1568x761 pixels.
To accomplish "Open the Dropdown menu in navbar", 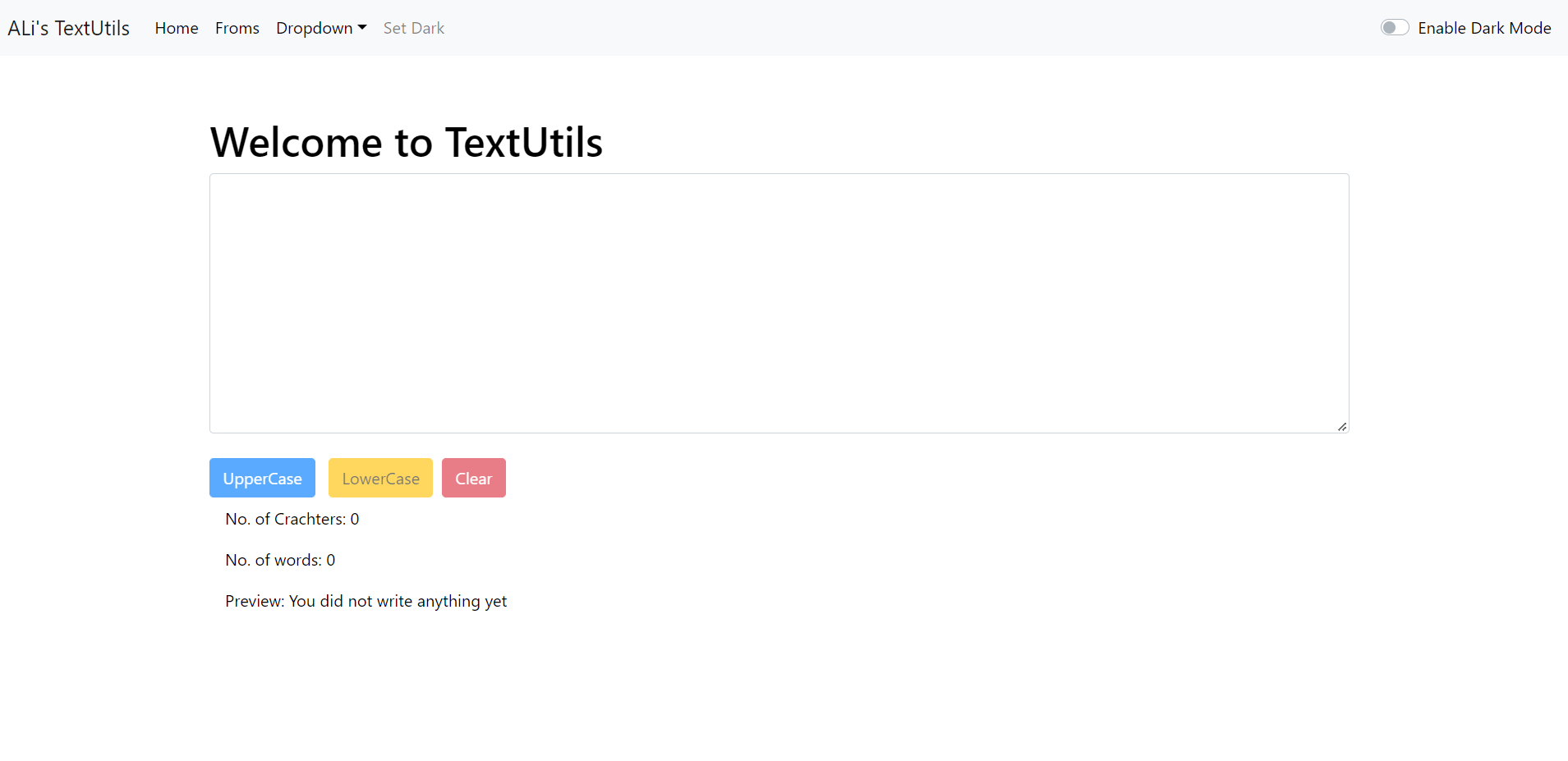I will [x=315, y=28].
